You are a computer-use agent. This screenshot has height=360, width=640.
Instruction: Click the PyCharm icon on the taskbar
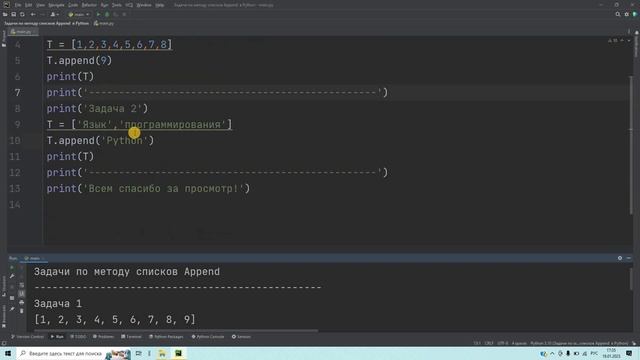pos(178,353)
